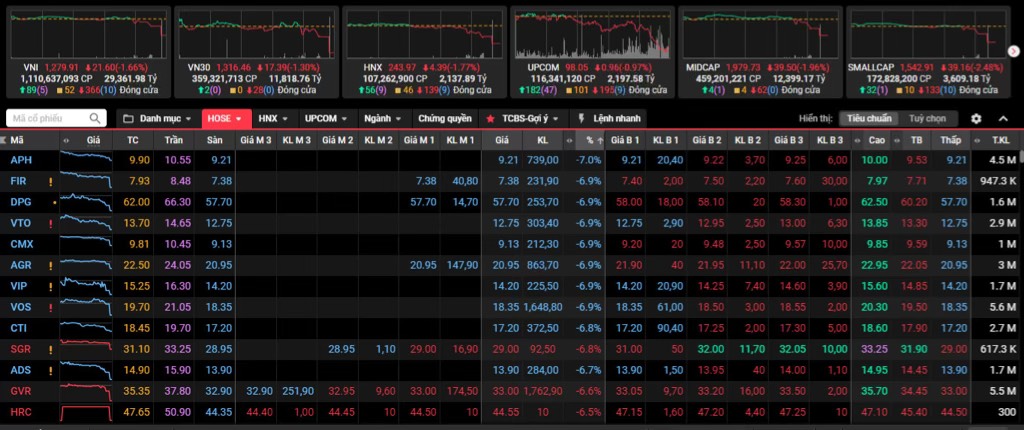This screenshot has height=430, width=1024.
Task: Open the settings gear icon
Action: coord(976,118)
